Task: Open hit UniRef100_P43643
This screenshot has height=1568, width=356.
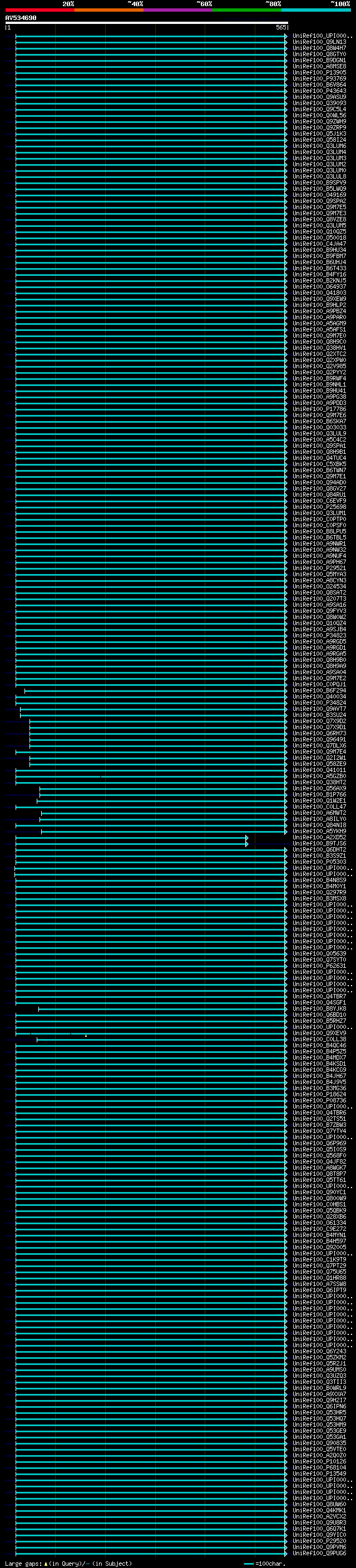Action: point(319,91)
